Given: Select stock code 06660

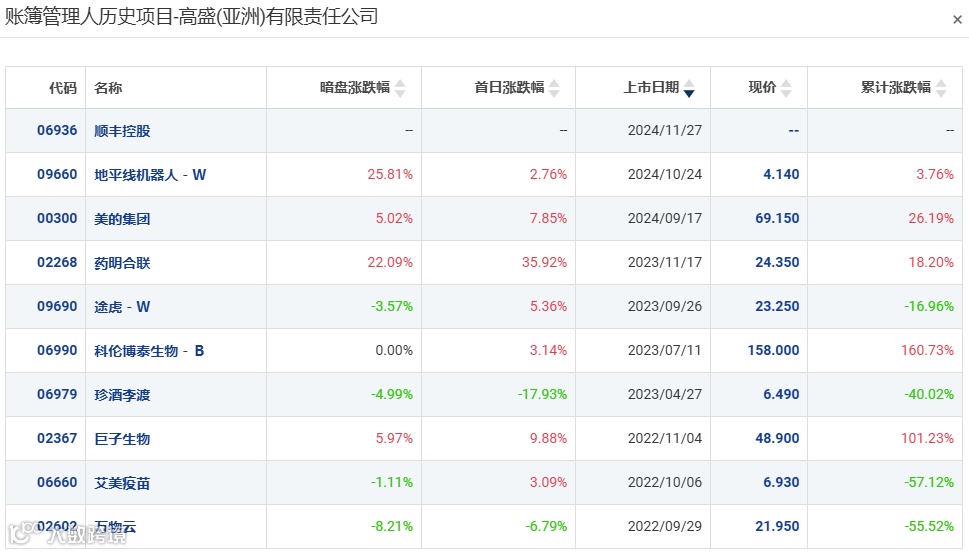Looking at the screenshot, I should 57,482.
